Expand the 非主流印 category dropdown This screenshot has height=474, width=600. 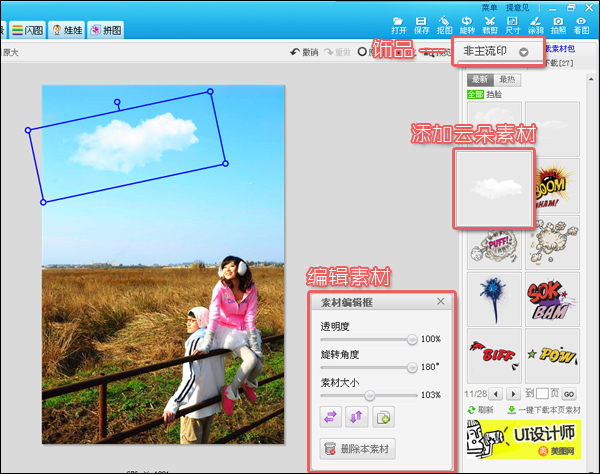coord(524,51)
